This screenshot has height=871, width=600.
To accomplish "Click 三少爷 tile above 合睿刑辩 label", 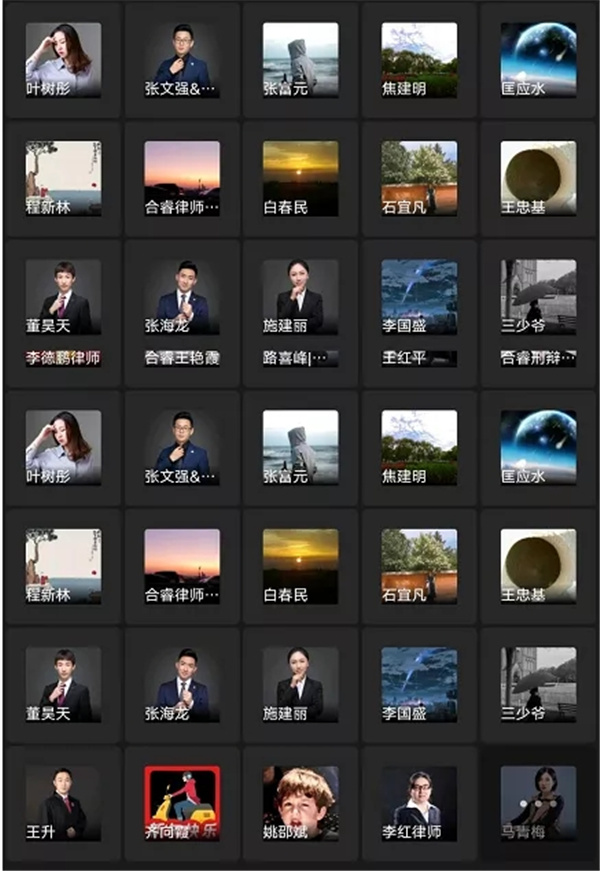I will [x=538, y=297].
